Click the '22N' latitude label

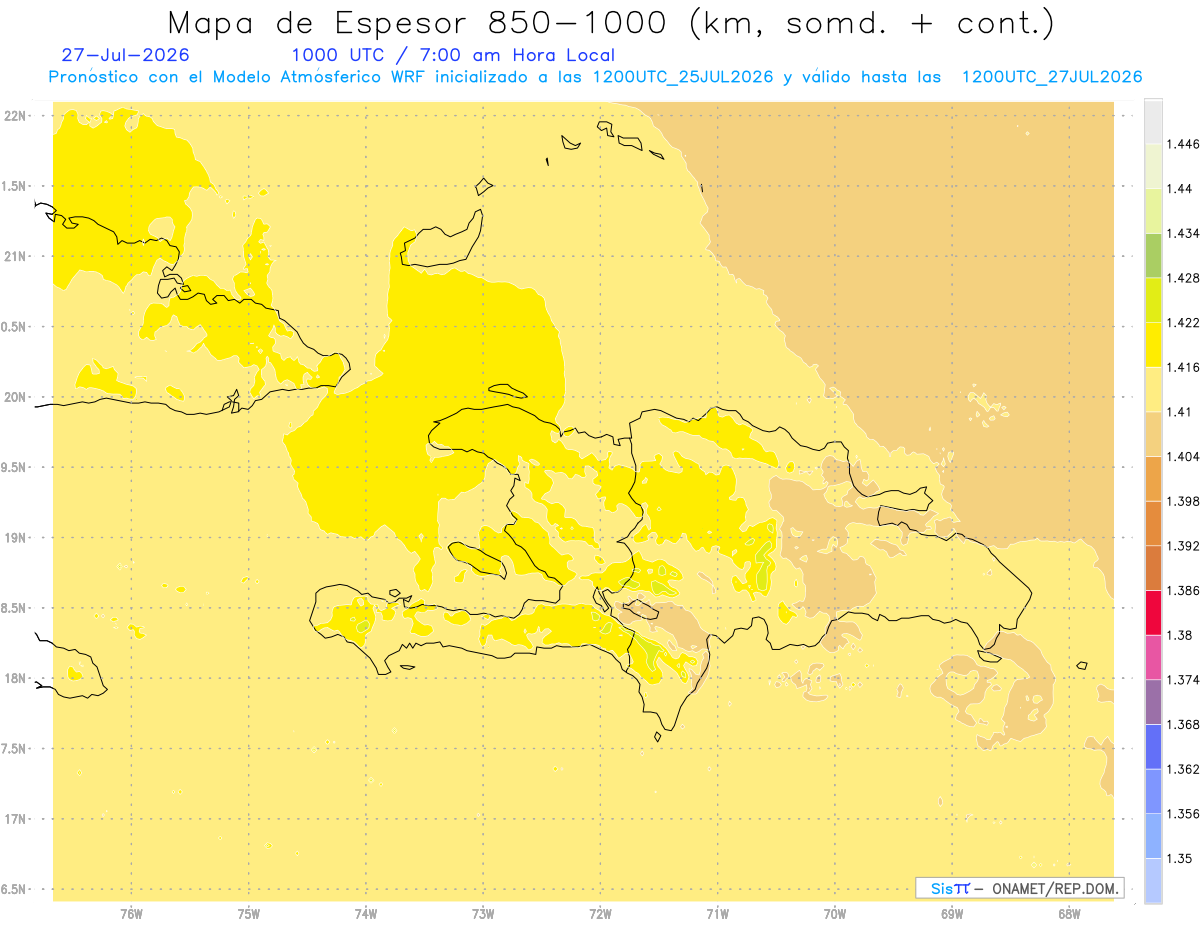click(x=16, y=116)
